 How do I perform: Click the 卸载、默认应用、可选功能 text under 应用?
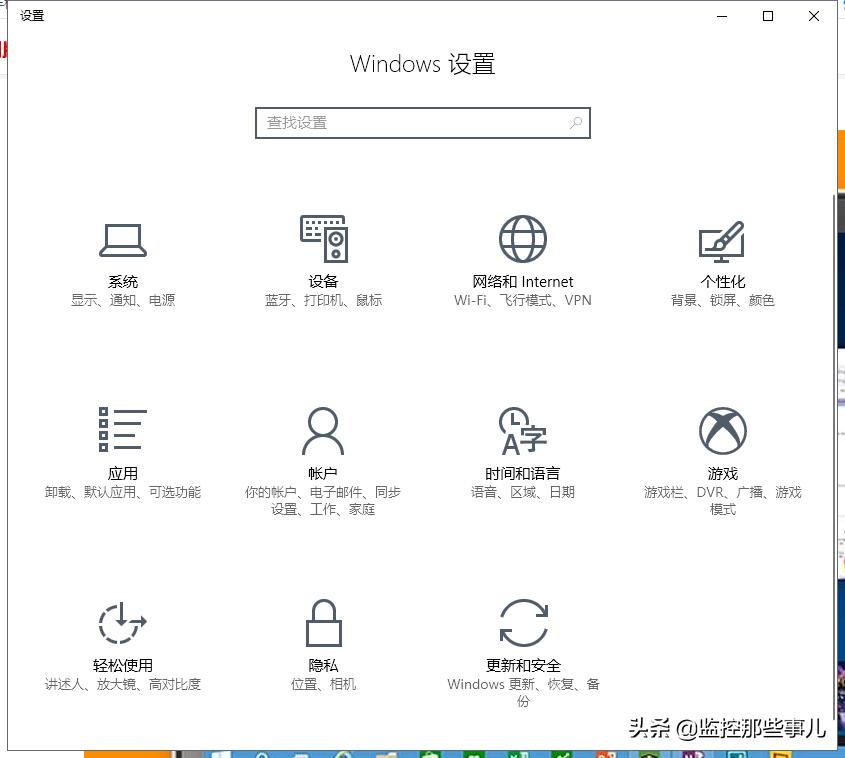(x=122, y=491)
